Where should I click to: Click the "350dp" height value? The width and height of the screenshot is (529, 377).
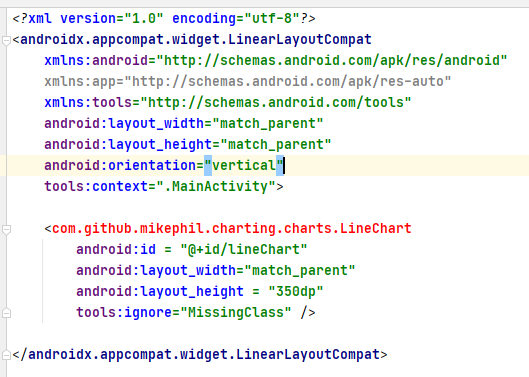(x=296, y=292)
